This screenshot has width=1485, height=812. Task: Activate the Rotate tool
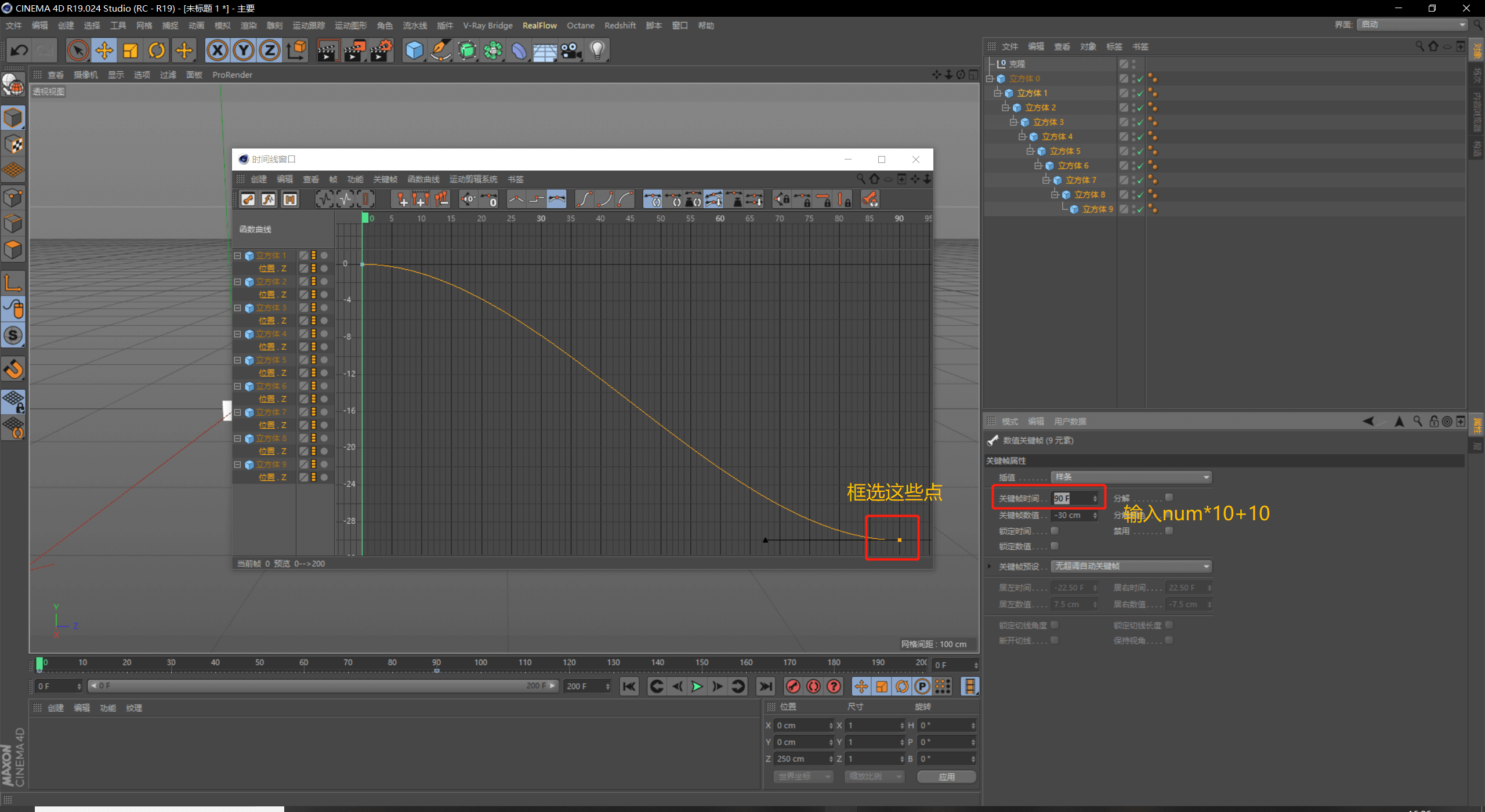pos(157,50)
